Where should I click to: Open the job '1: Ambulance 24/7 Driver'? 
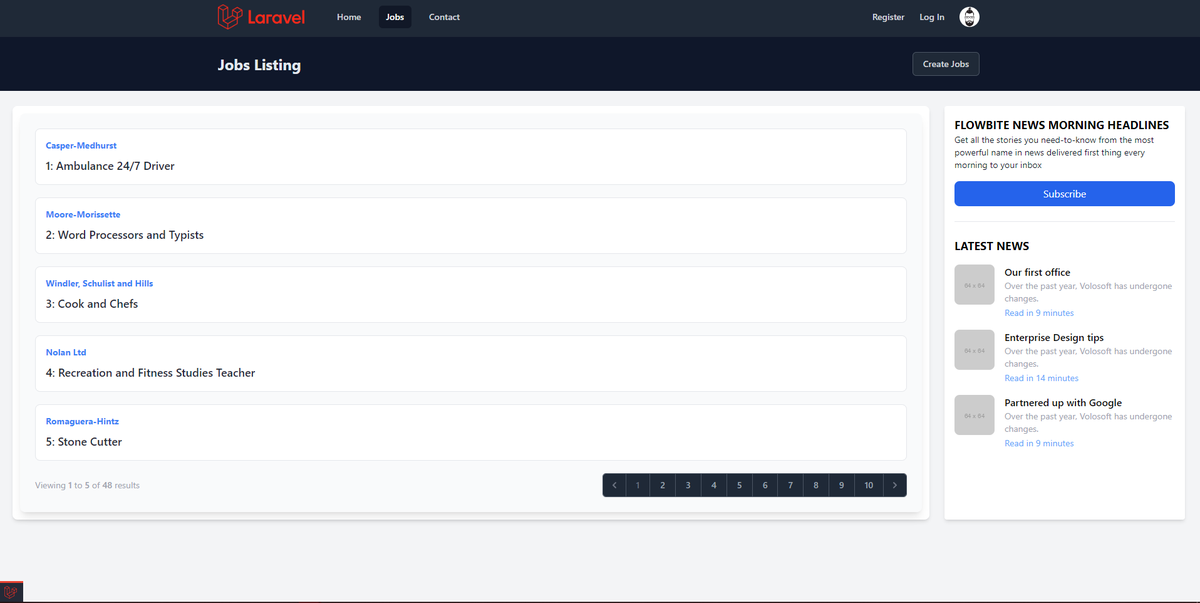[110, 166]
